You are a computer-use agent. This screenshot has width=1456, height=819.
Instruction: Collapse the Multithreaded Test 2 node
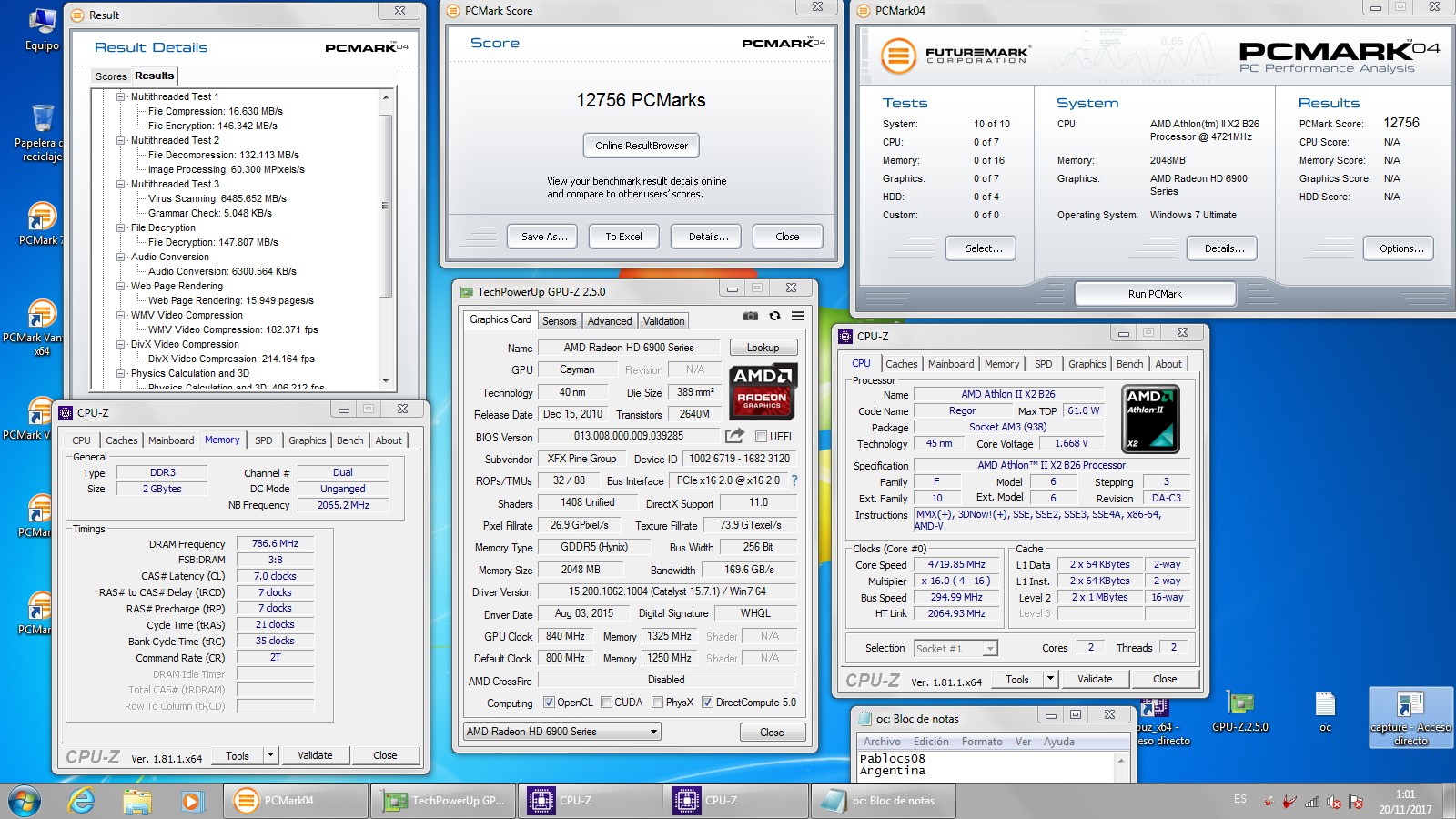point(121,140)
